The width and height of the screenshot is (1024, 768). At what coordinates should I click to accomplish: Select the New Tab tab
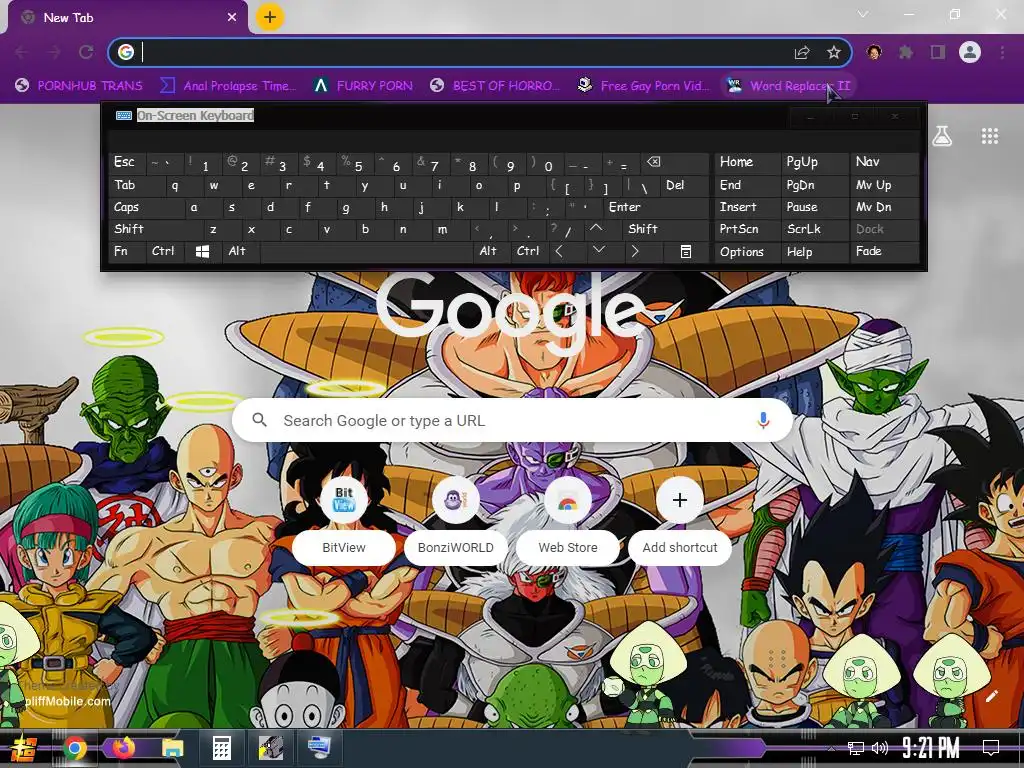(127, 17)
